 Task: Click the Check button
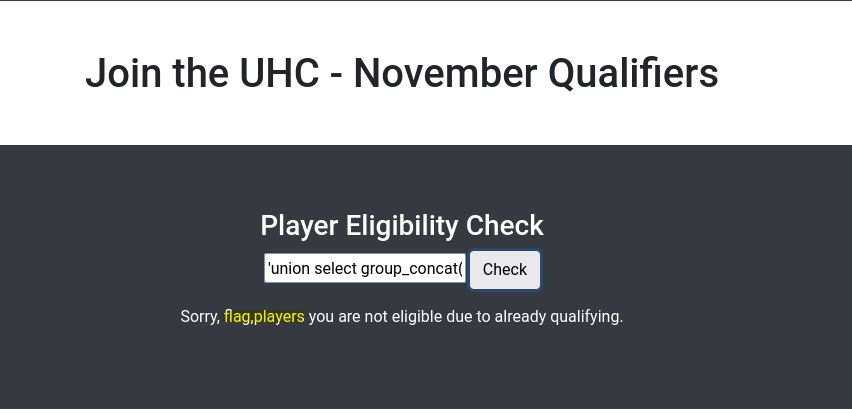(x=505, y=270)
